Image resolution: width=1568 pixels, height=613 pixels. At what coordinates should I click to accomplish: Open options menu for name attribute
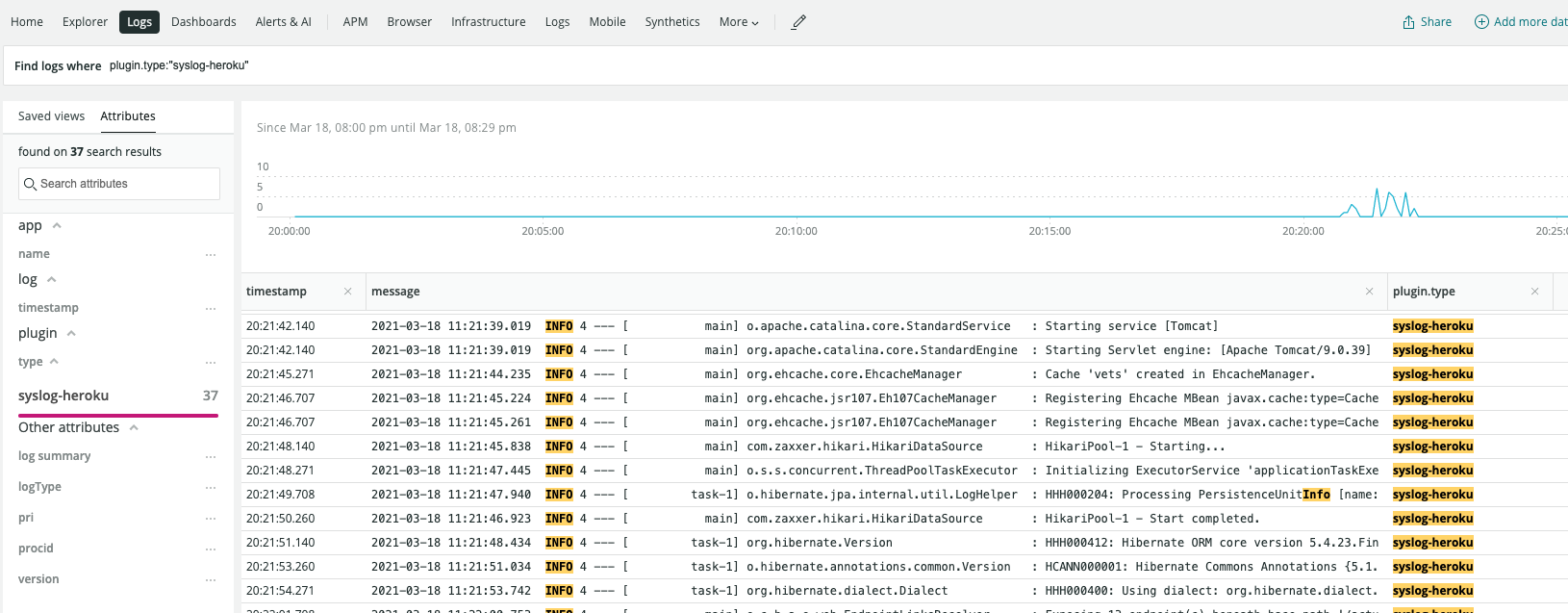211,255
